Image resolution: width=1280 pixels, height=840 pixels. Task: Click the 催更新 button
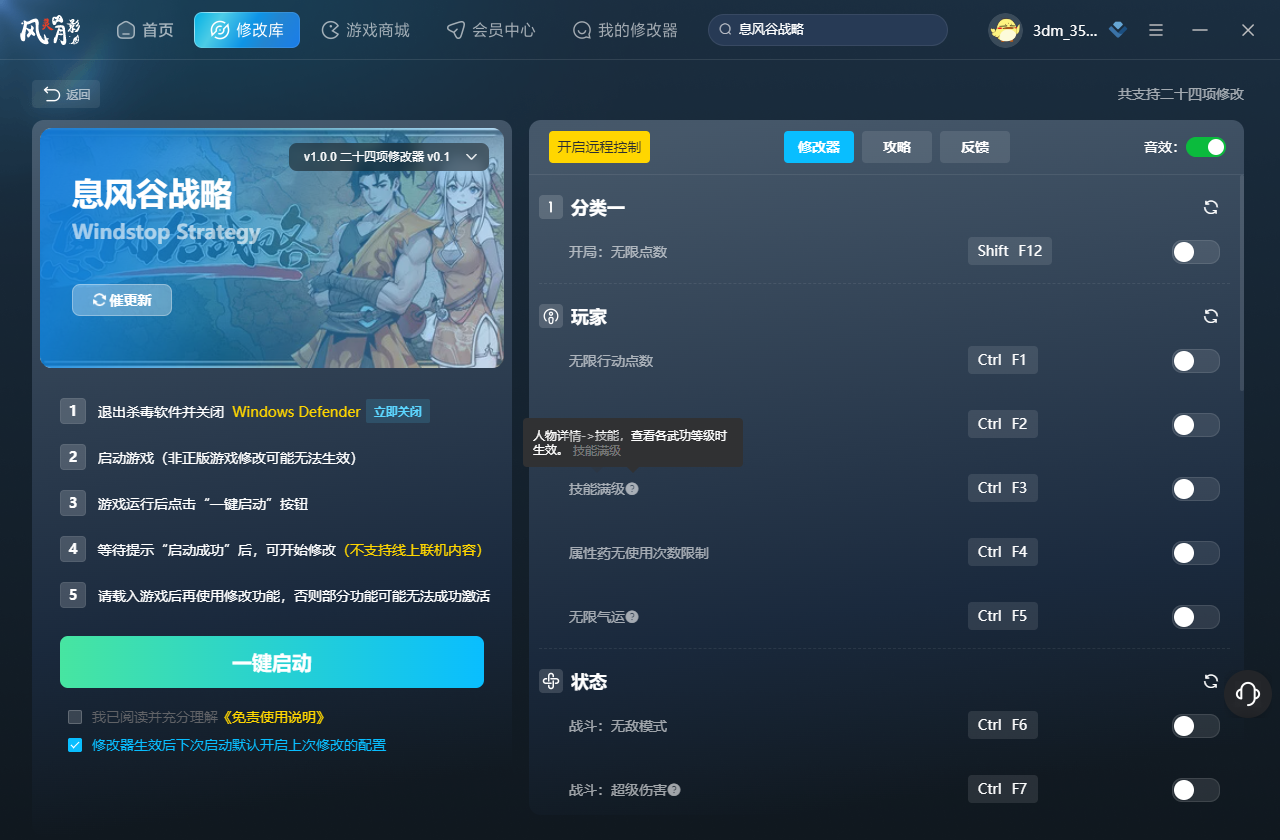pos(122,300)
